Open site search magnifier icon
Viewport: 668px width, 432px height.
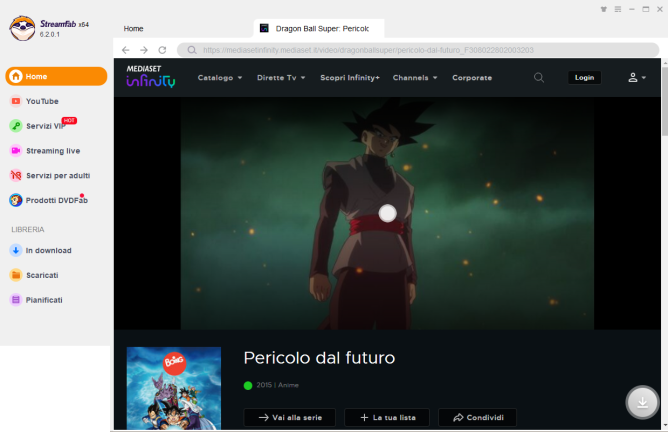click(539, 78)
